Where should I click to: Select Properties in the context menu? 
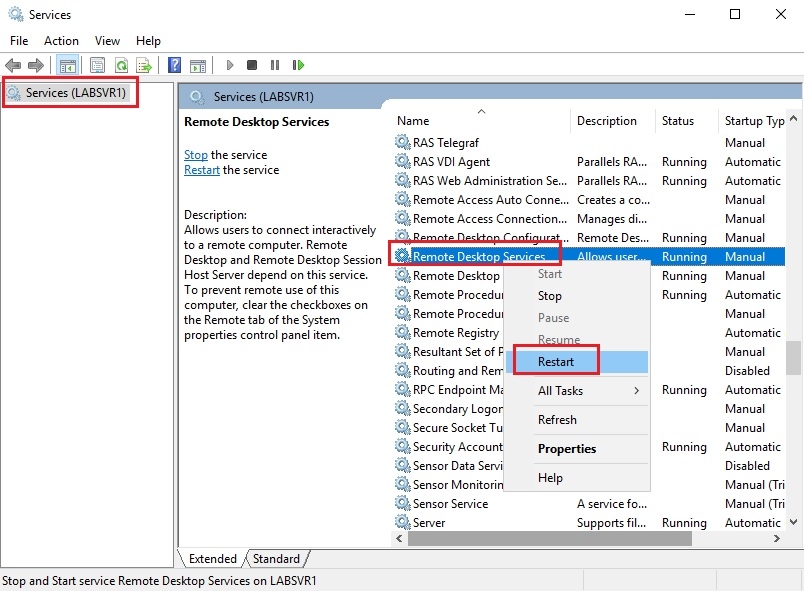pos(567,449)
